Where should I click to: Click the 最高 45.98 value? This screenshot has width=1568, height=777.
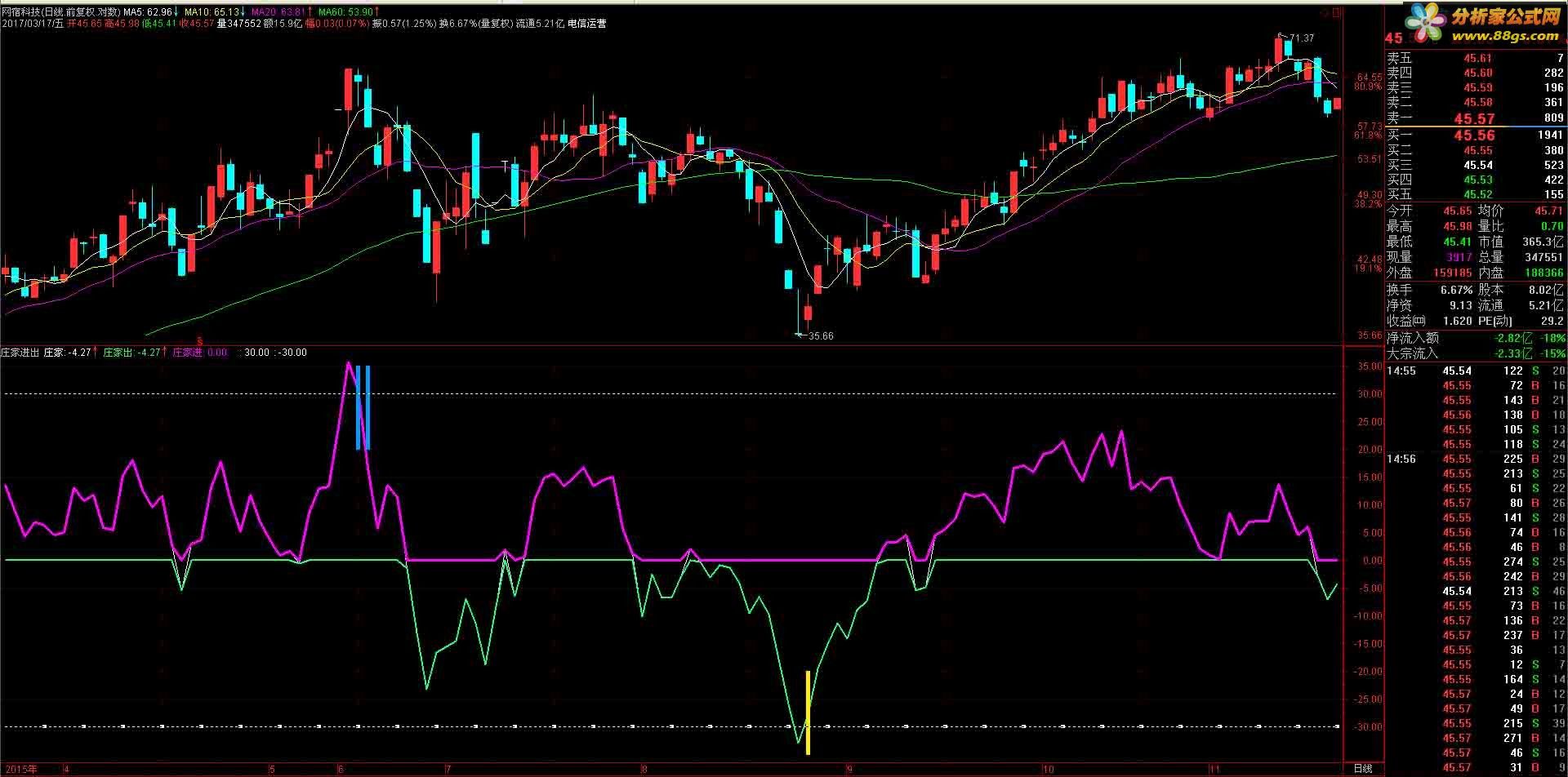1457,226
